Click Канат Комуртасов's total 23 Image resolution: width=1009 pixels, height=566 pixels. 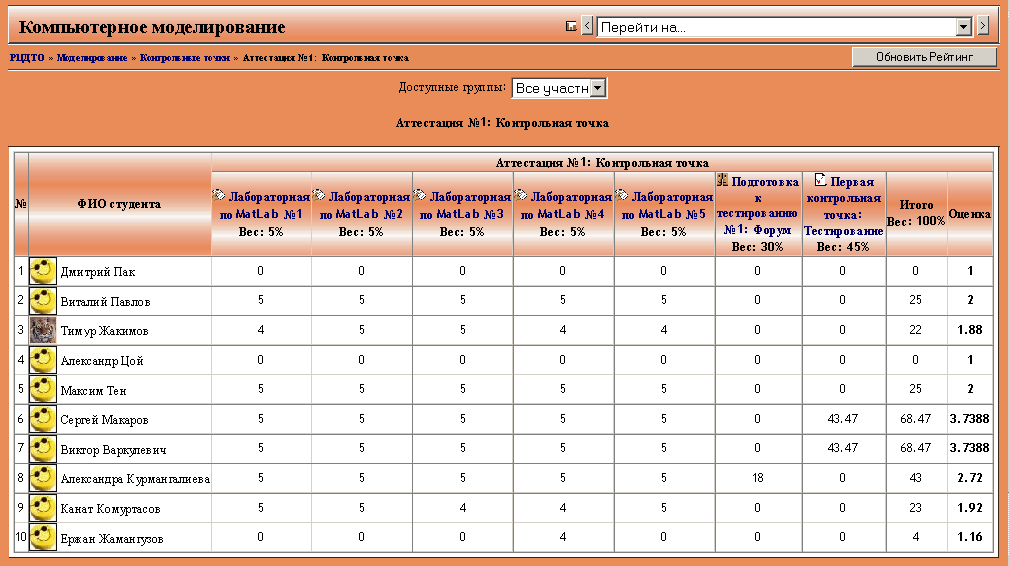click(x=916, y=507)
